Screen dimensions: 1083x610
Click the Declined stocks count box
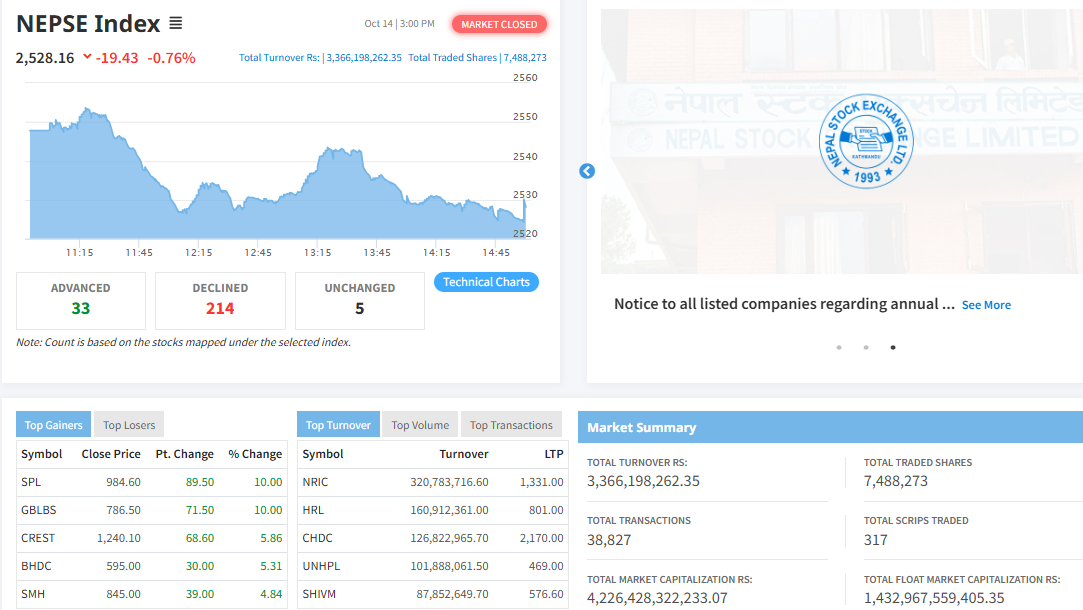tap(220, 300)
